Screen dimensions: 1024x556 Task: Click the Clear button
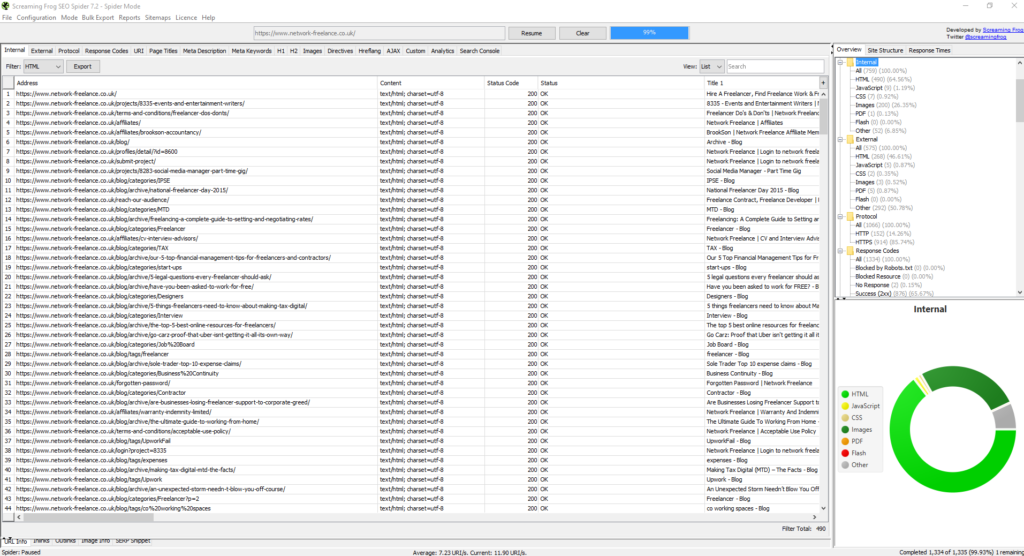583,33
